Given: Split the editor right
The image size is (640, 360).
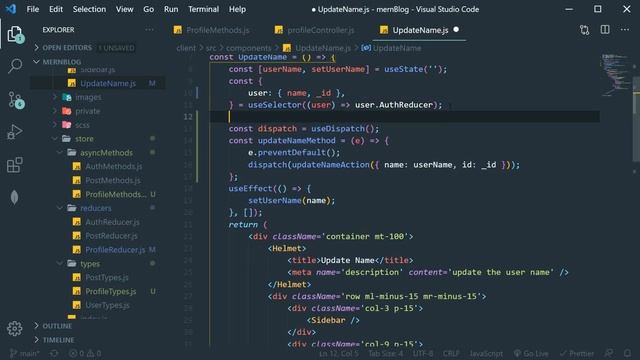Looking at the screenshot, I should click(x=605, y=30).
